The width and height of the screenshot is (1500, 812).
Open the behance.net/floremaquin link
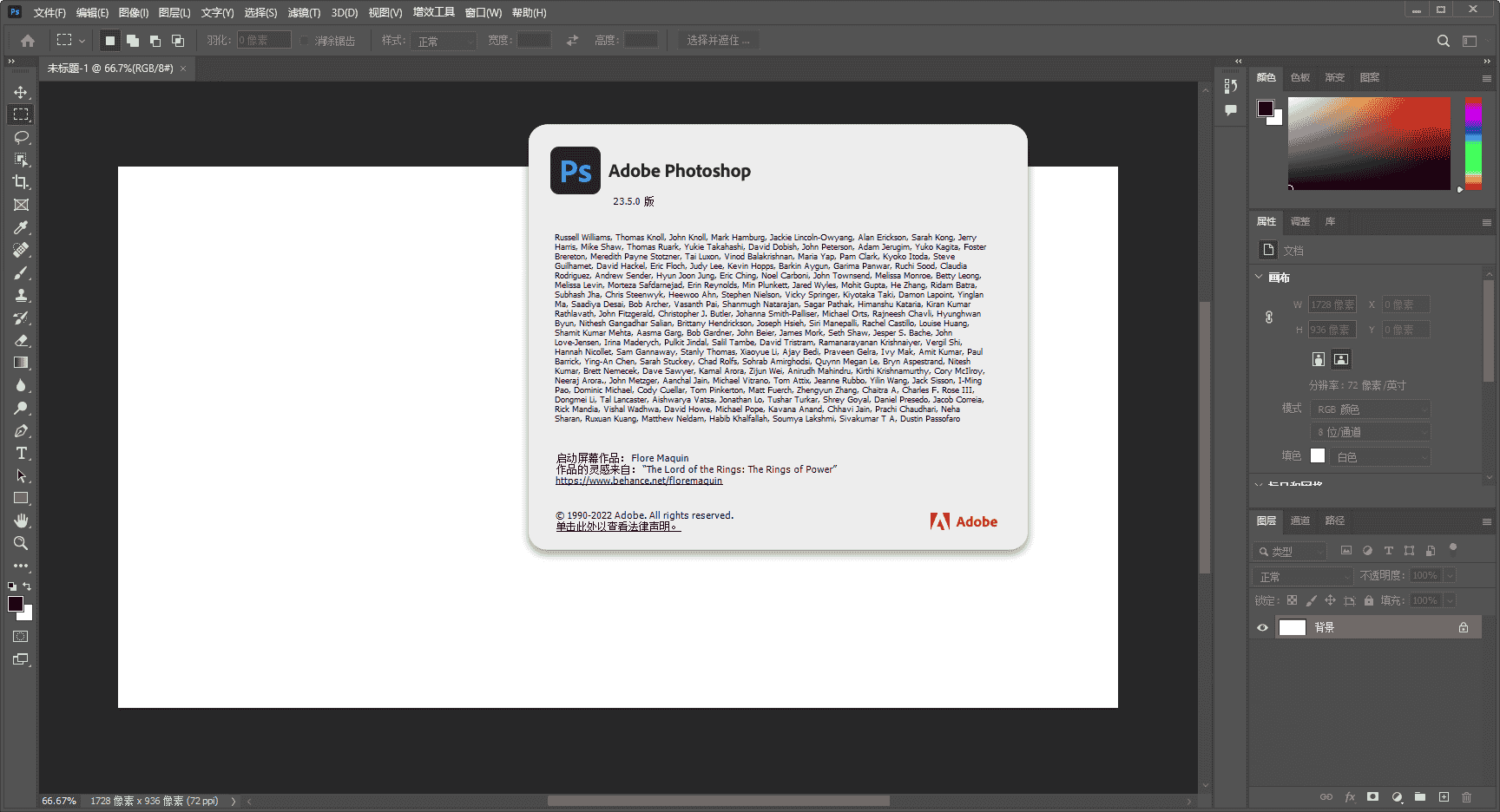[639, 481]
